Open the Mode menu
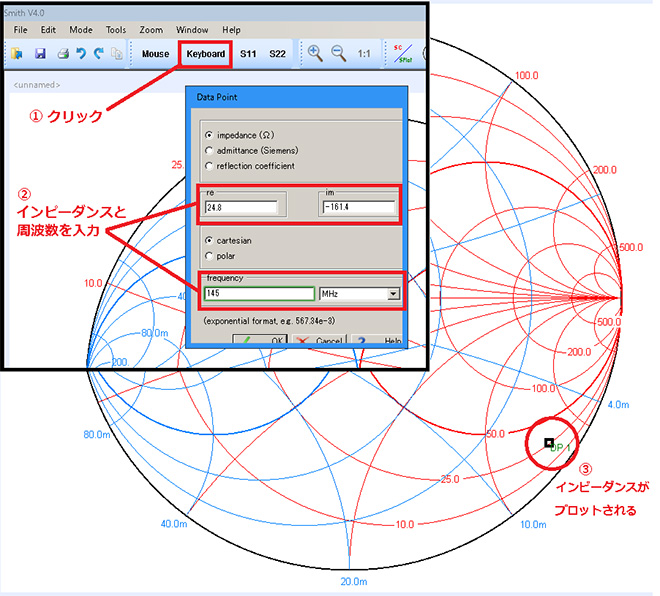The width and height of the screenshot is (660, 596). [x=81, y=30]
